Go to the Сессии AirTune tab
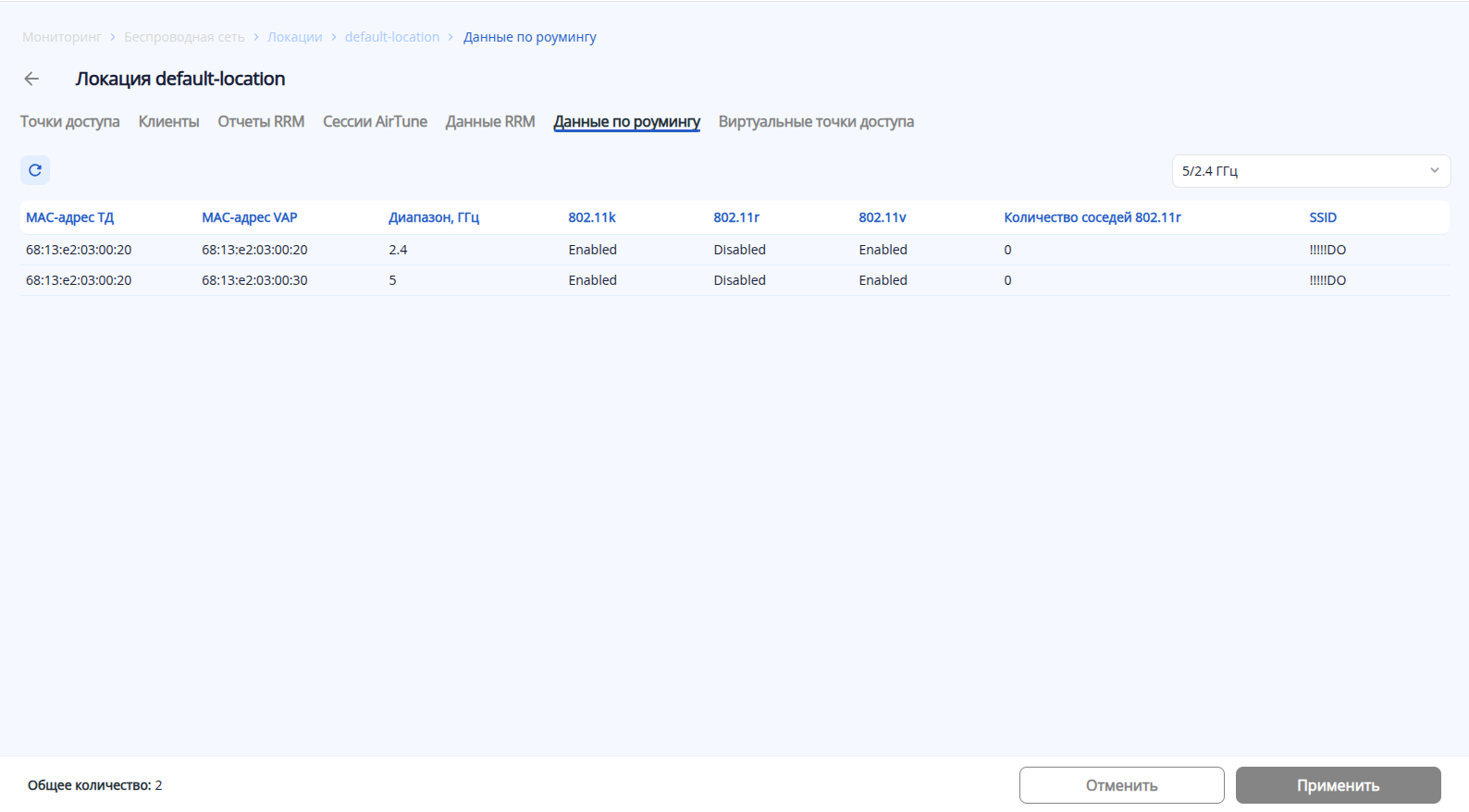This screenshot has width=1469, height=812. (x=375, y=122)
